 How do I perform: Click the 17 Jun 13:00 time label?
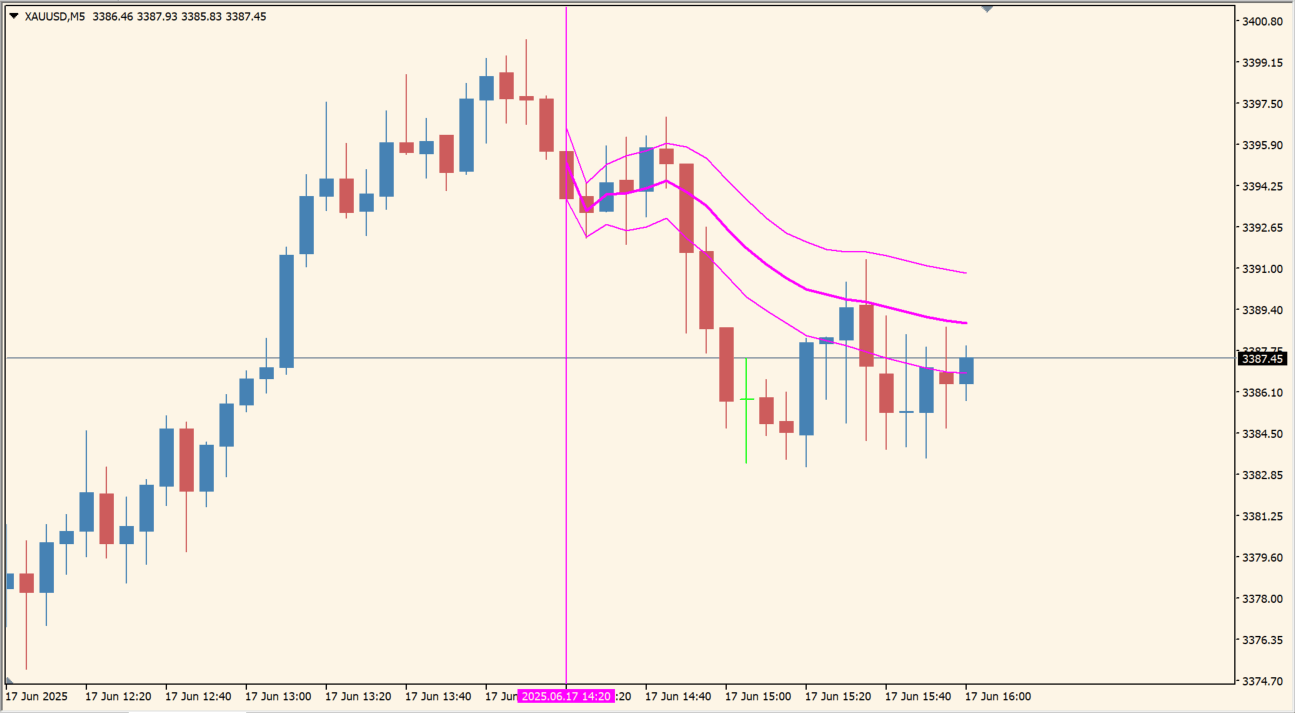(278, 696)
